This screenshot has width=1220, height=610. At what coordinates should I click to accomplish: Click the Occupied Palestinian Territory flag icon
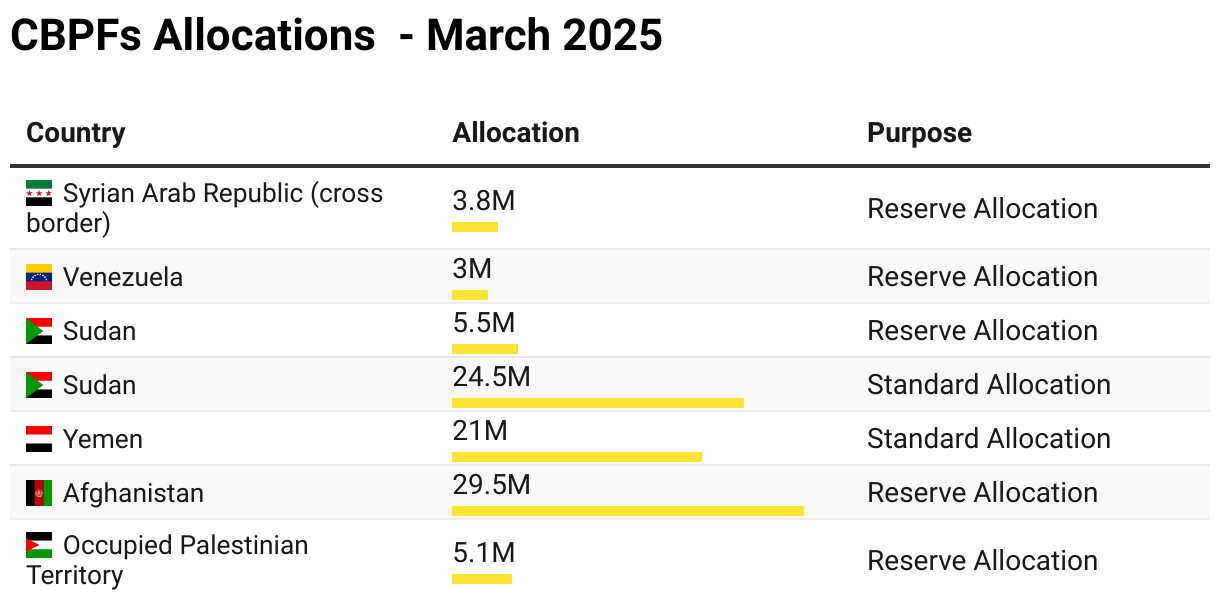pyautogui.click(x=39, y=545)
